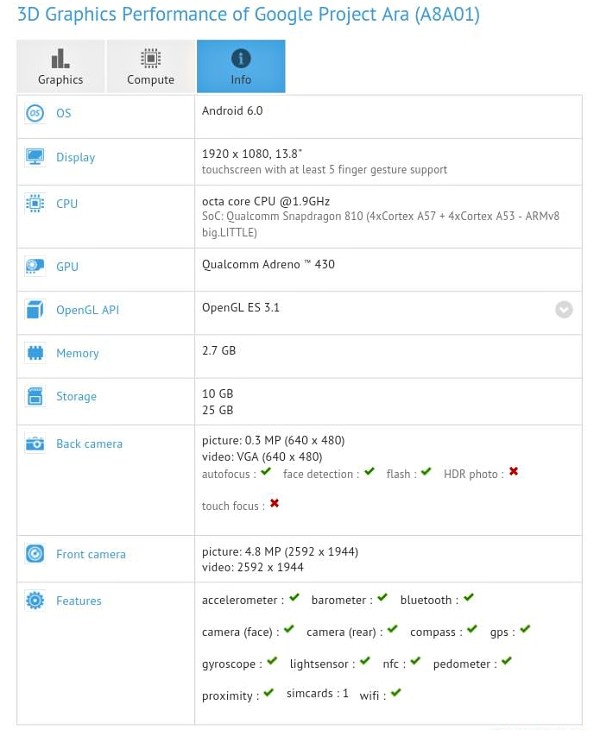The height and width of the screenshot is (730, 600).
Task: Click the bar chart icon in Graphics tab
Action: pyautogui.click(x=61, y=59)
